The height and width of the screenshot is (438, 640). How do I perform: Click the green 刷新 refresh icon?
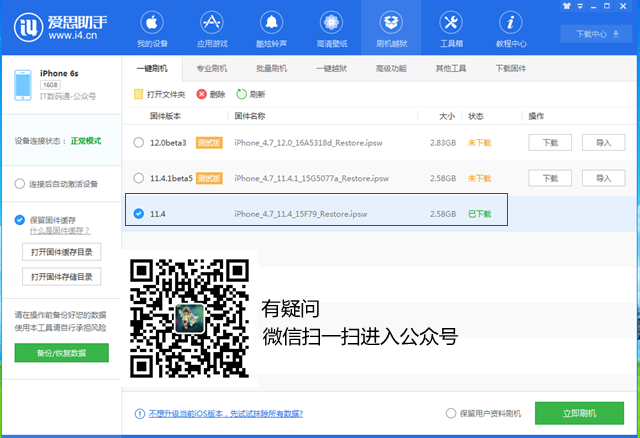point(241,94)
